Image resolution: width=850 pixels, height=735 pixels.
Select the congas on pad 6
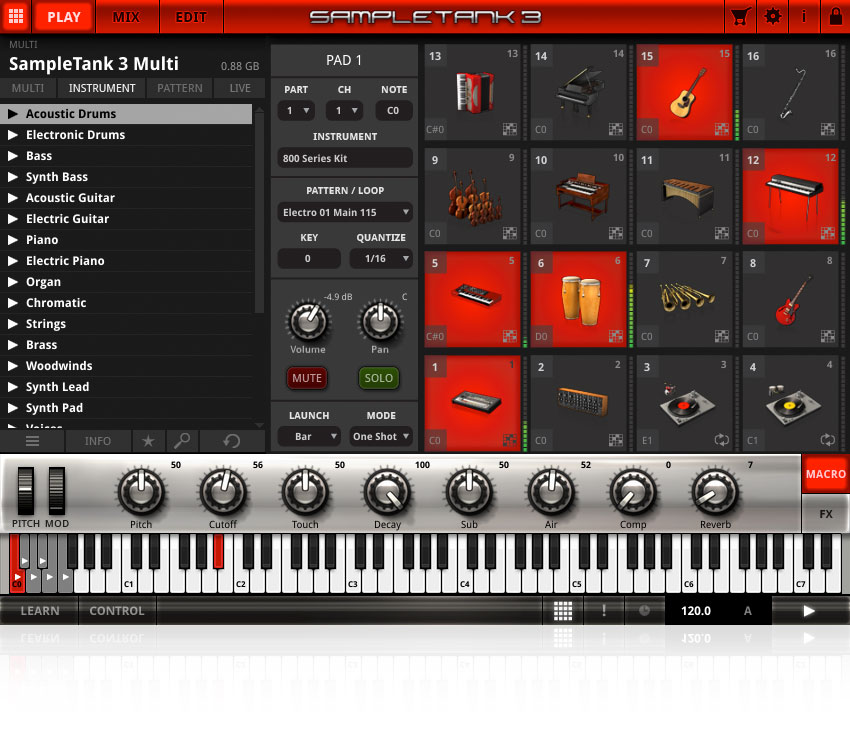click(x=576, y=299)
